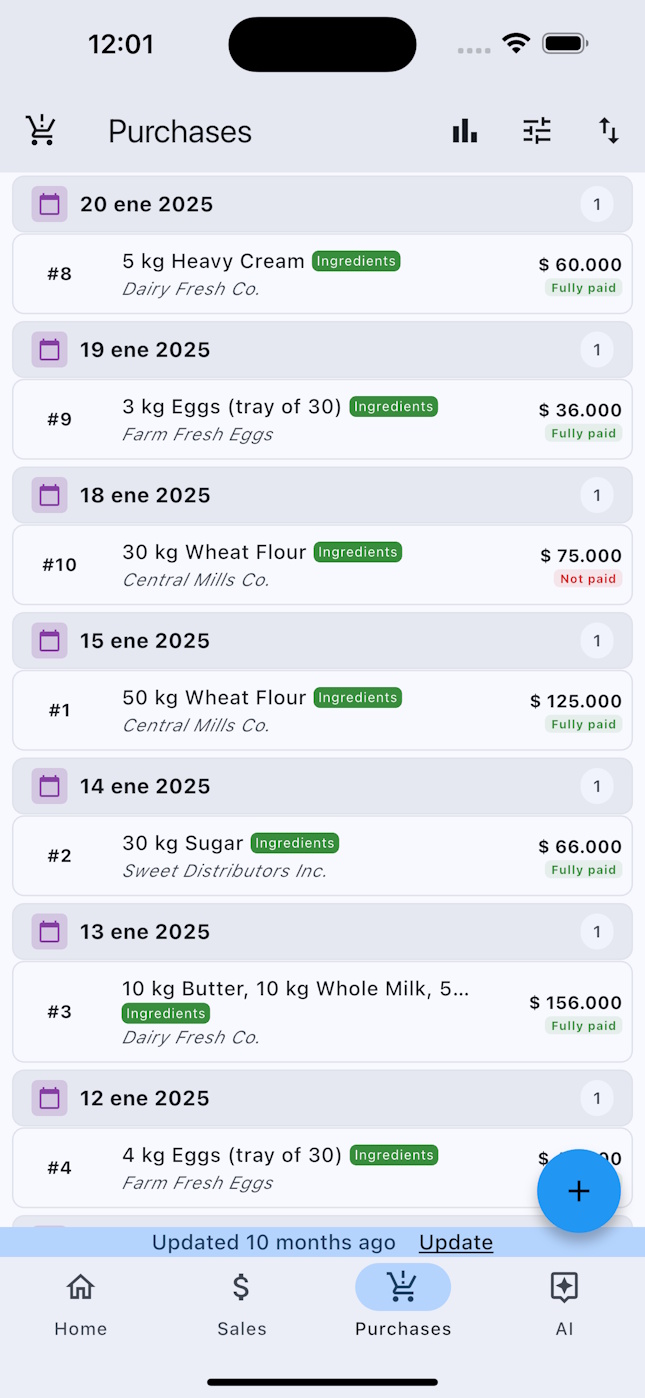This screenshot has height=1398, width=645.
Task: Collapse the 15 ene 2025 date group
Action: [322, 641]
